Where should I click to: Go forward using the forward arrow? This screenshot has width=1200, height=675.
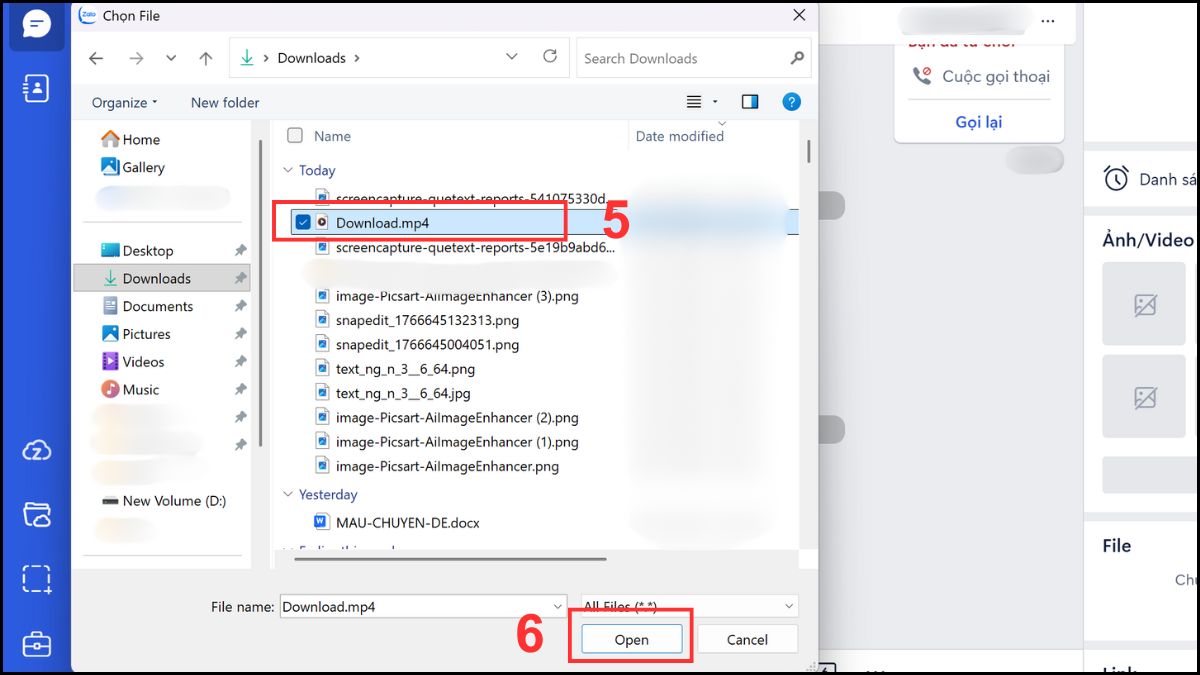136,58
